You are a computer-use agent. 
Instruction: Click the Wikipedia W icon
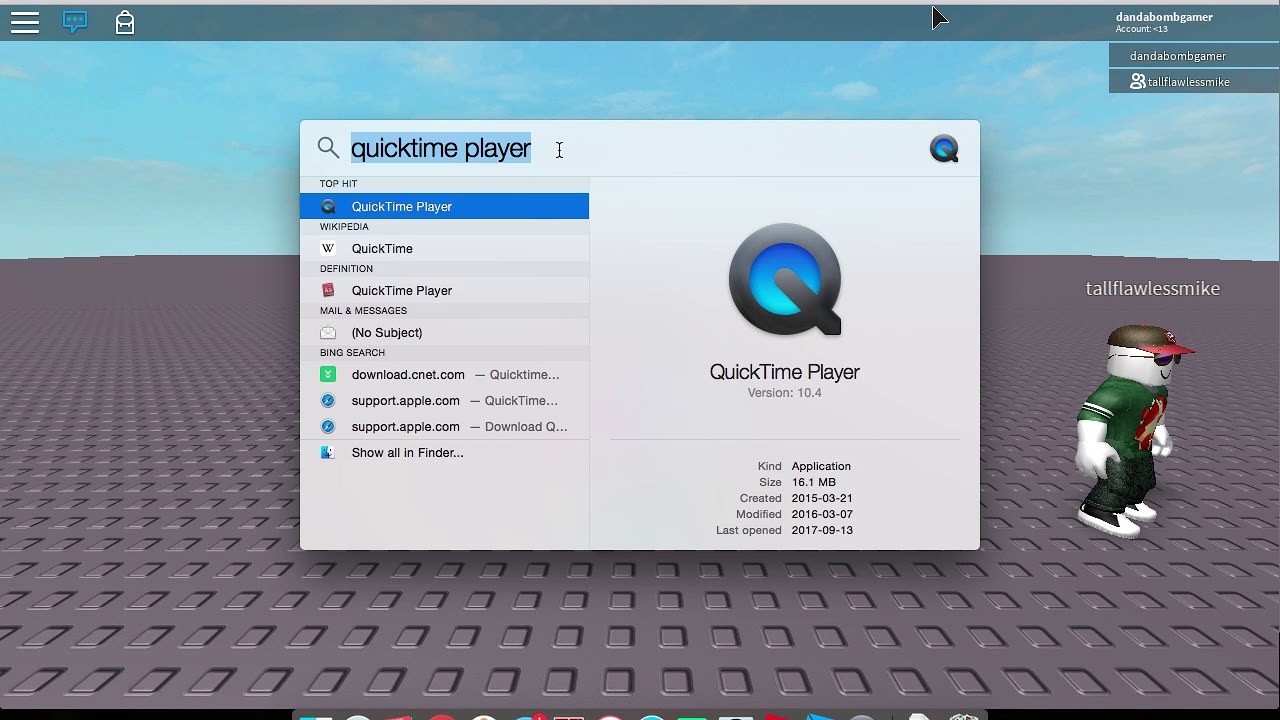tap(328, 248)
